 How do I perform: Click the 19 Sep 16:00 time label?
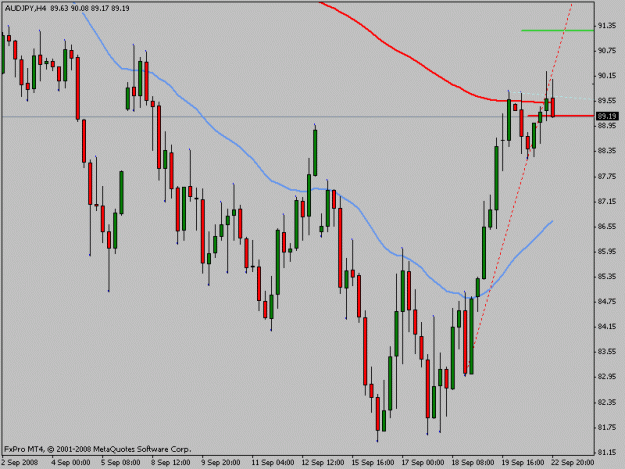(x=523, y=463)
